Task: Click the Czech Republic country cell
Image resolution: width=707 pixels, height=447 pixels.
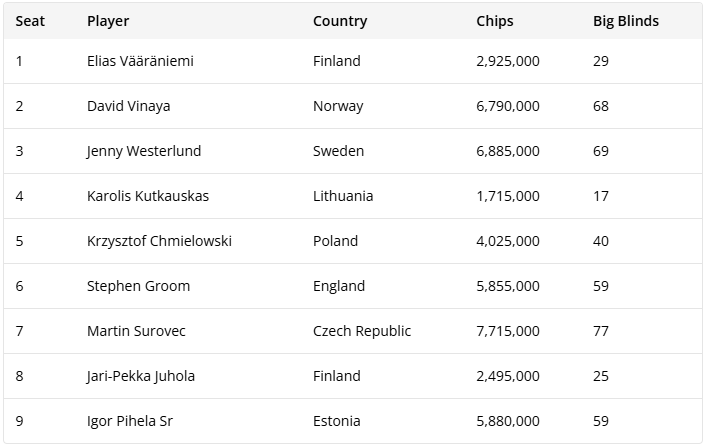Action: click(362, 331)
